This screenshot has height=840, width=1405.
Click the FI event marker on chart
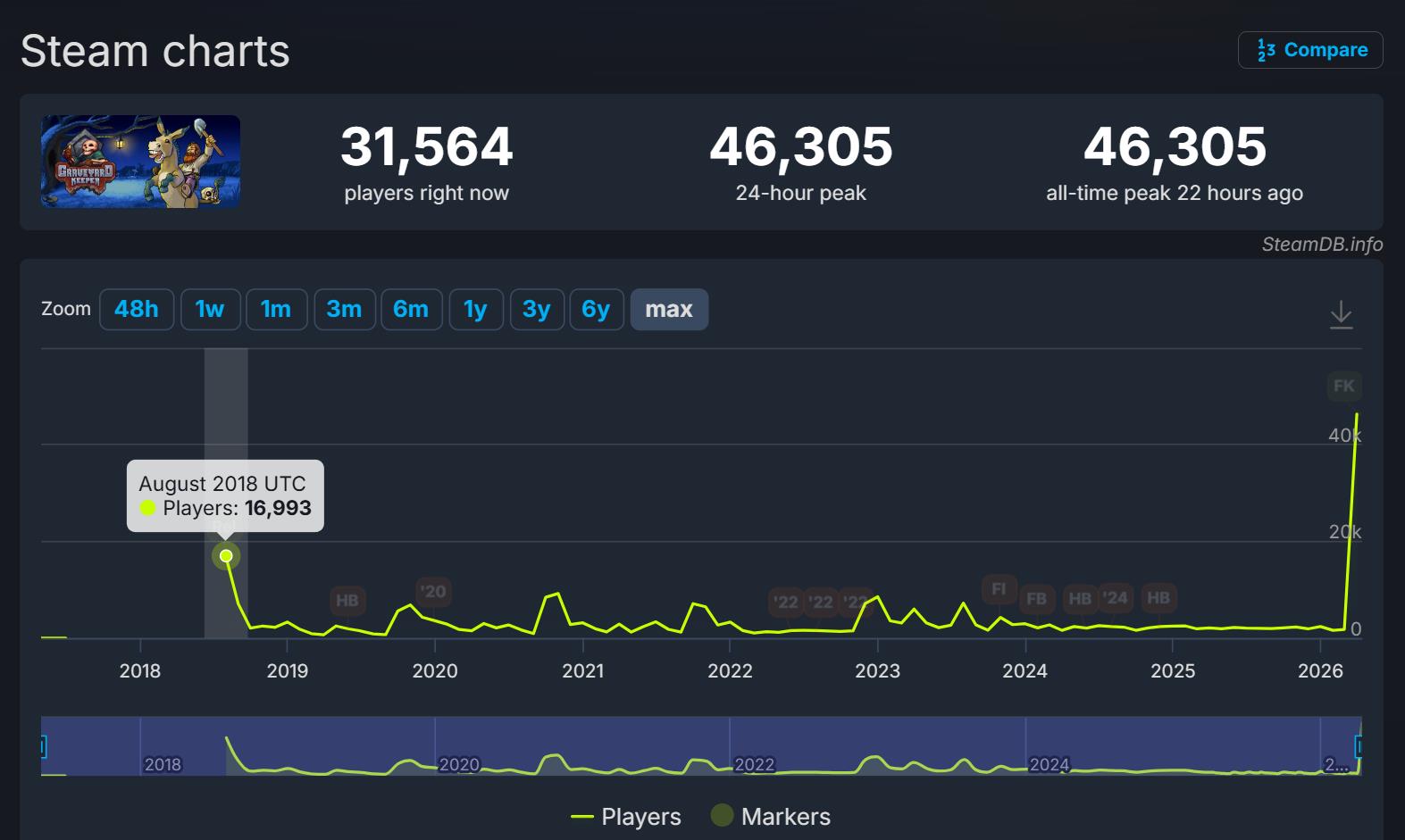[999, 589]
